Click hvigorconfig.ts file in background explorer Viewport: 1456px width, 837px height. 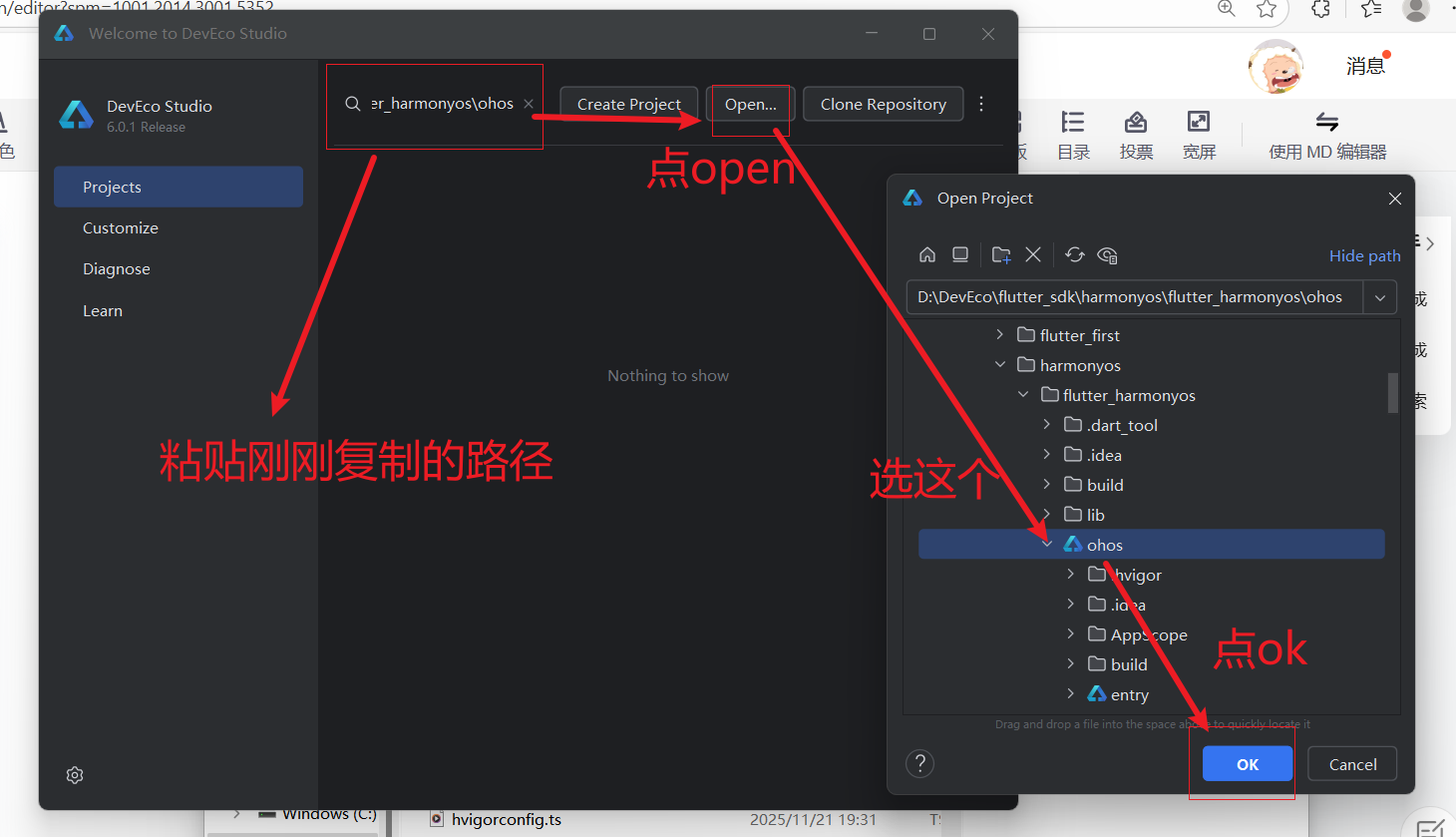tap(506, 819)
